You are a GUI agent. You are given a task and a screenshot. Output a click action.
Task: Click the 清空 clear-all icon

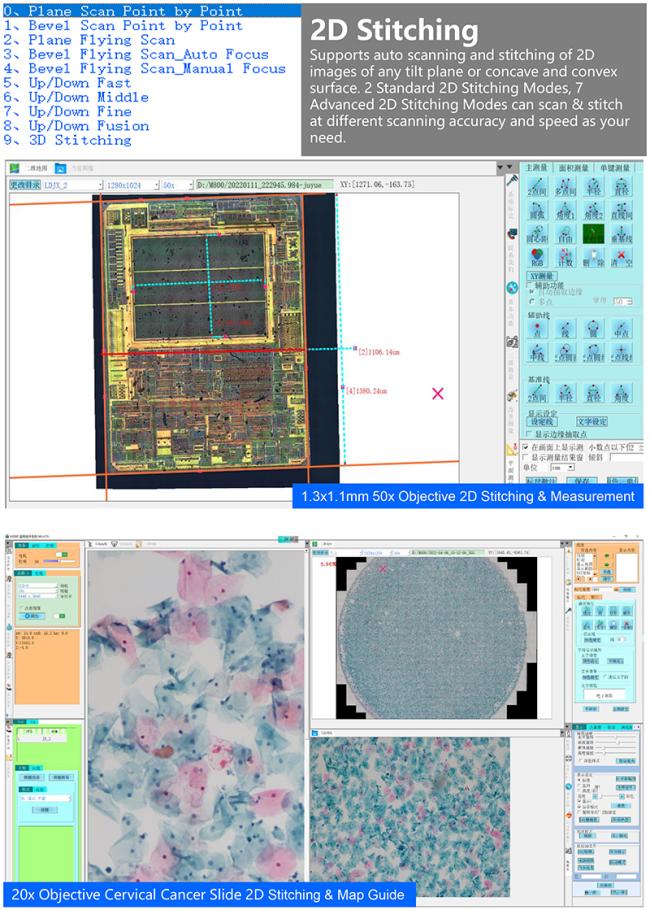[622, 260]
